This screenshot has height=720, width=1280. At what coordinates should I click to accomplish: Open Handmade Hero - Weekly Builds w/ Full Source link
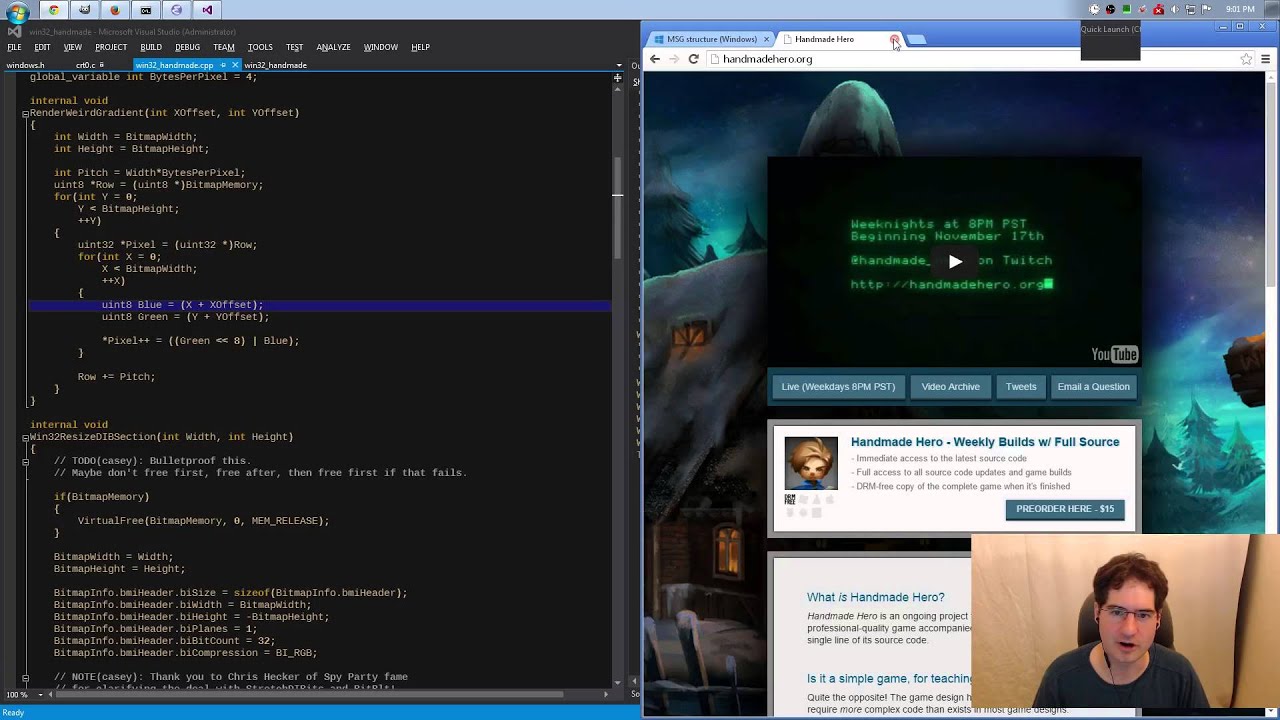(985, 442)
